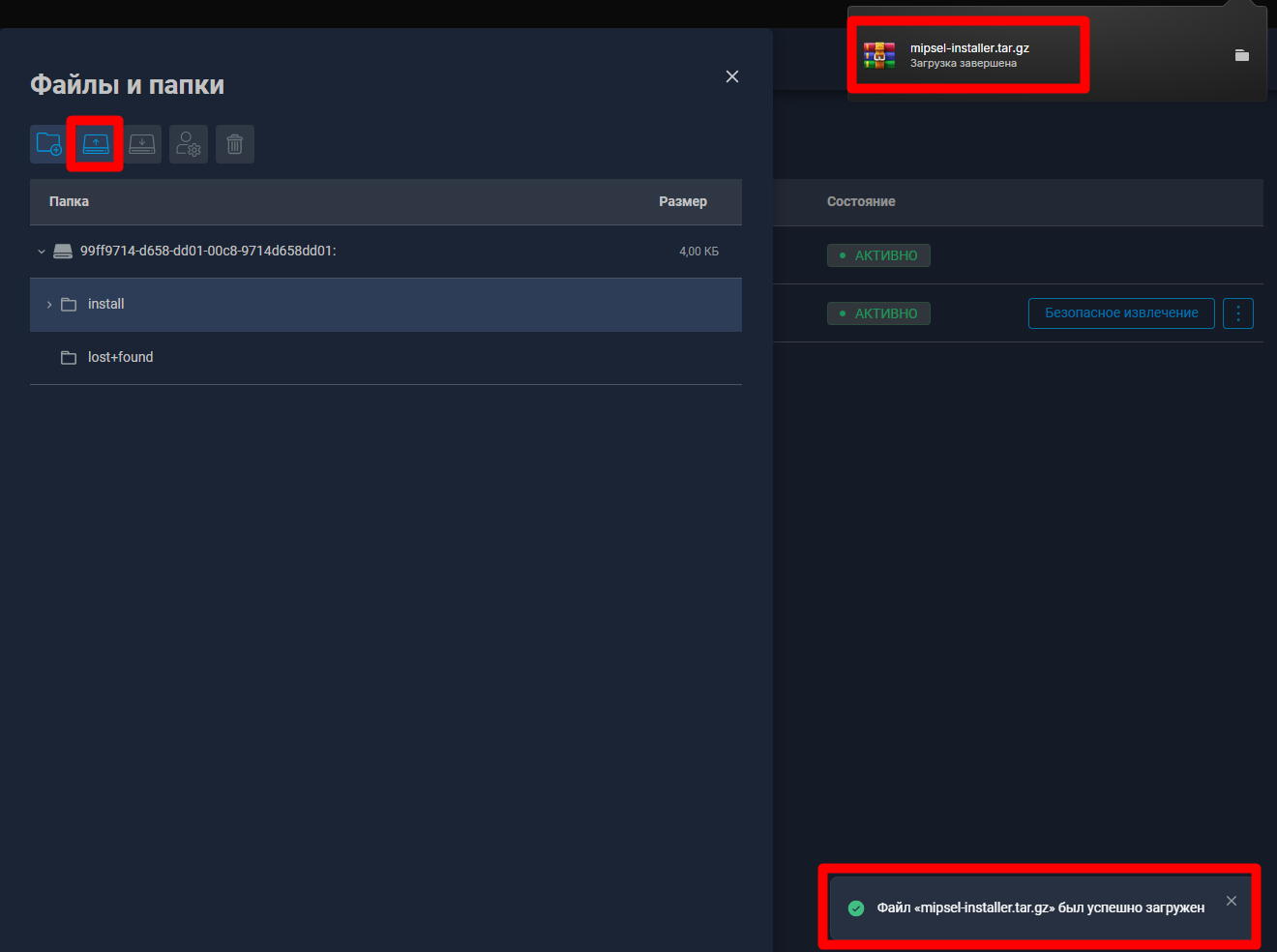Dismiss the successful upload notification
Viewport: 1277px width, 952px height.
(x=1232, y=901)
